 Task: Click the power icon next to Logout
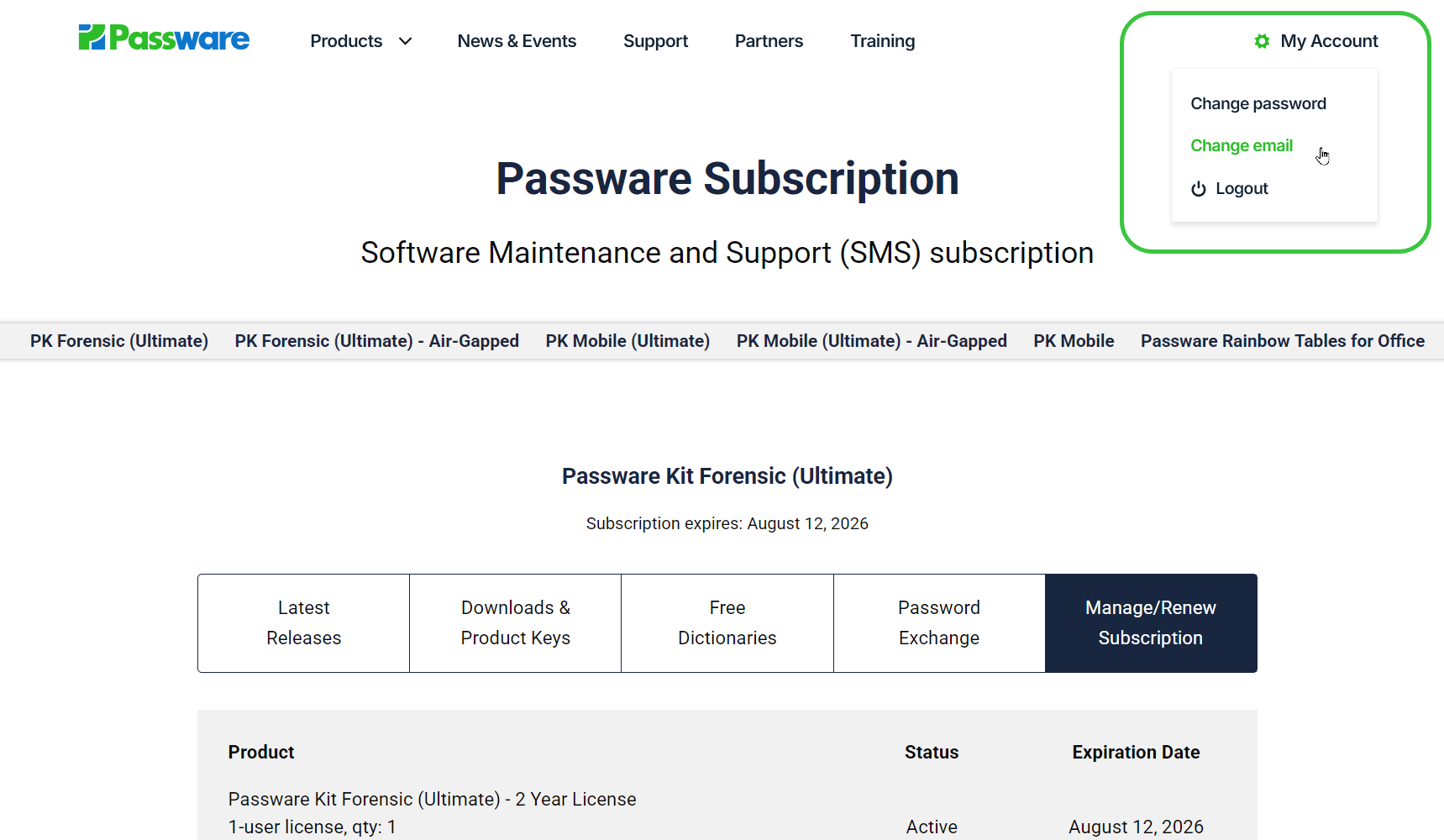click(x=1199, y=189)
